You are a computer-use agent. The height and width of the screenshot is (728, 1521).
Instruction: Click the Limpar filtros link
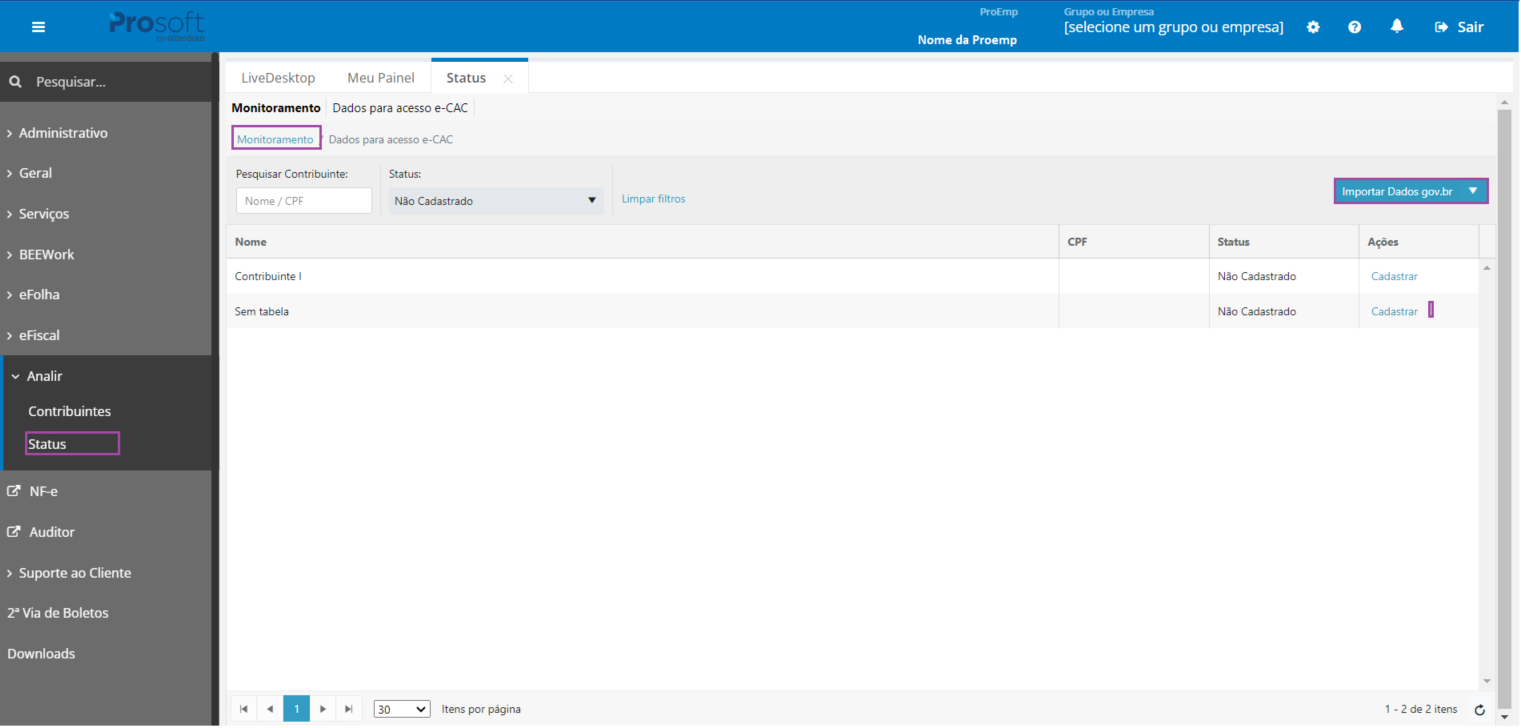click(654, 199)
